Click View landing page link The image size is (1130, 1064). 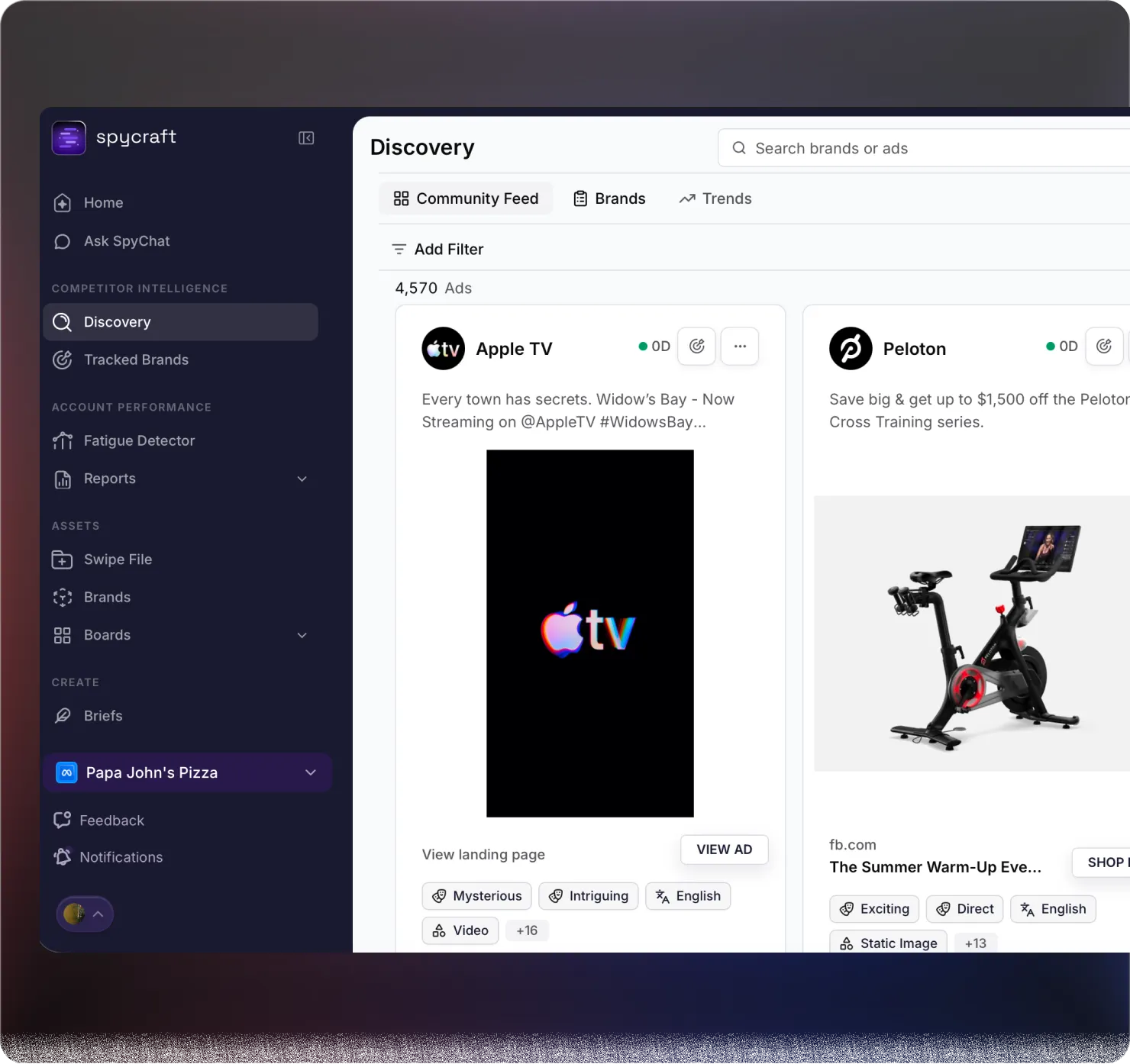pyautogui.click(x=484, y=855)
